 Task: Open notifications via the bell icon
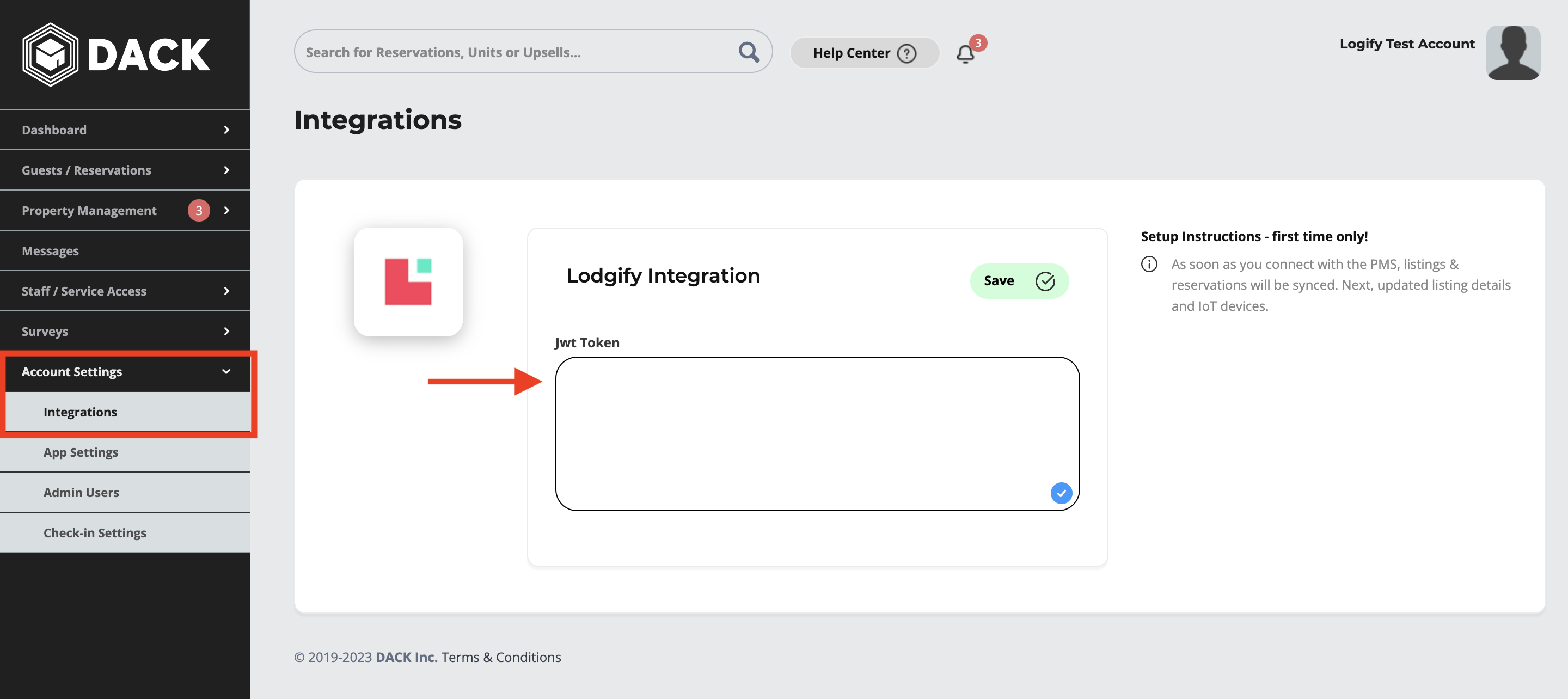pyautogui.click(x=965, y=54)
